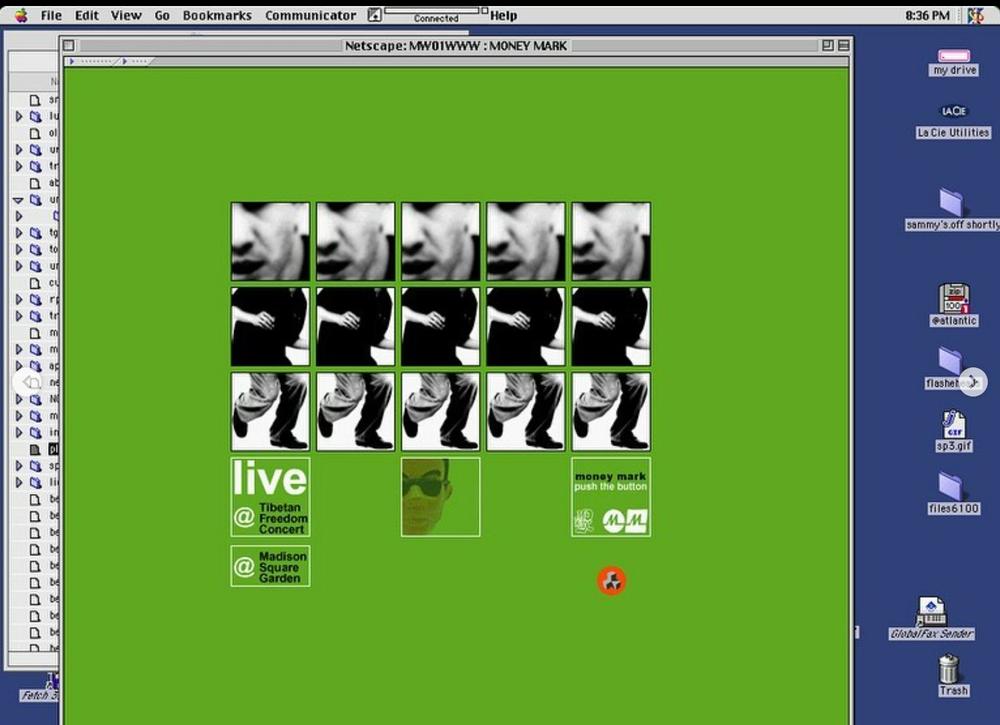Click the green sunglasses face tile
Viewport: 1000px width, 725px height.
click(x=441, y=497)
